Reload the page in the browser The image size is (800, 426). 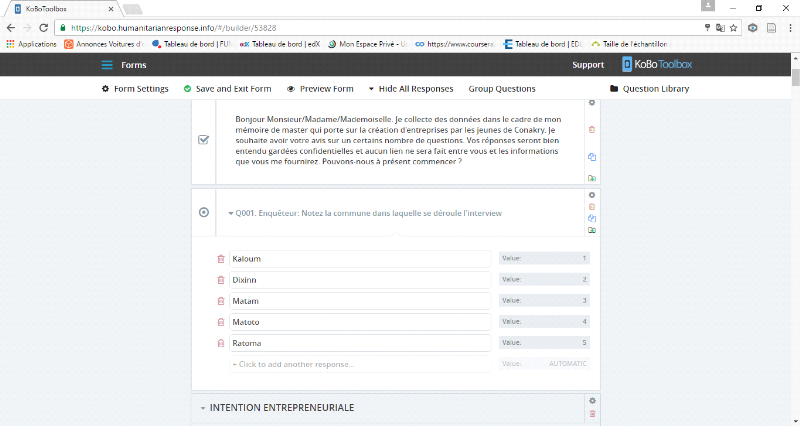(44, 28)
